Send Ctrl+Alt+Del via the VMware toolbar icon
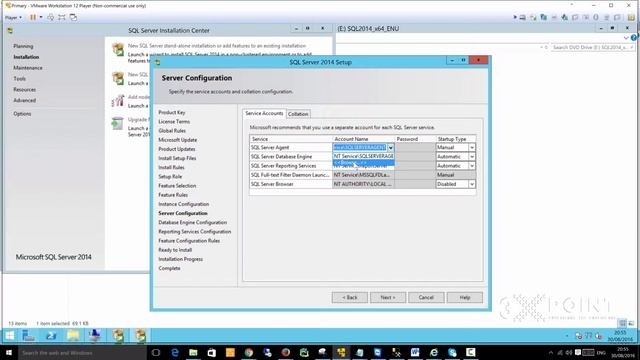The image size is (640, 360). tap(51, 17)
